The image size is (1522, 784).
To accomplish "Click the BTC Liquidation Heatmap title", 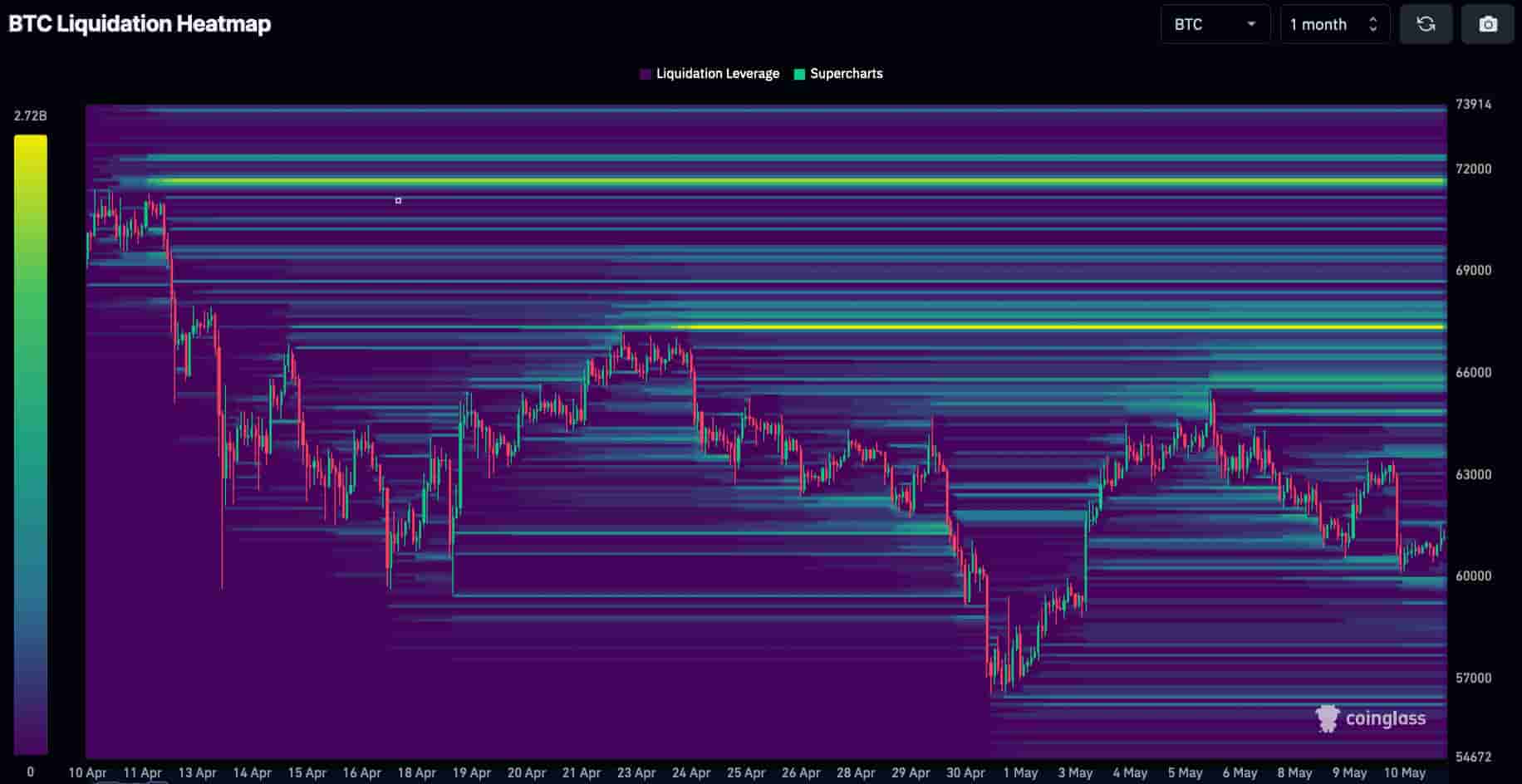I will pos(140,23).
